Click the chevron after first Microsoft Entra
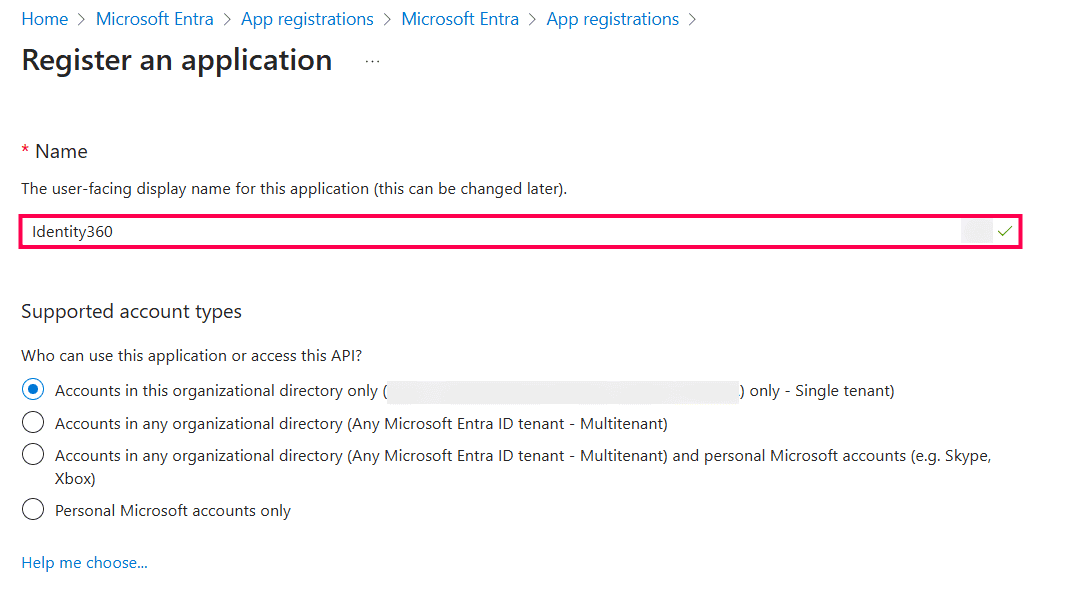This screenshot has width=1067, height=598. tap(226, 18)
